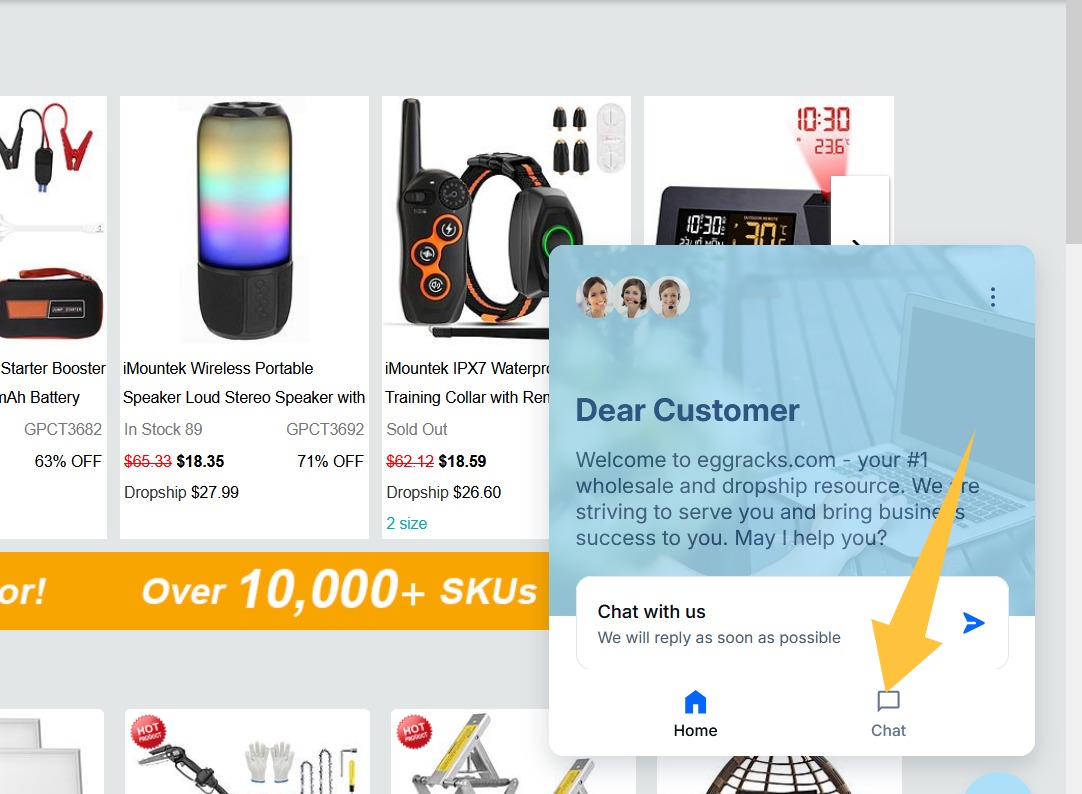Viewport: 1082px width, 794px height.
Task: Open the three-dot widget options menu
Action: click(x=993, y=297)
